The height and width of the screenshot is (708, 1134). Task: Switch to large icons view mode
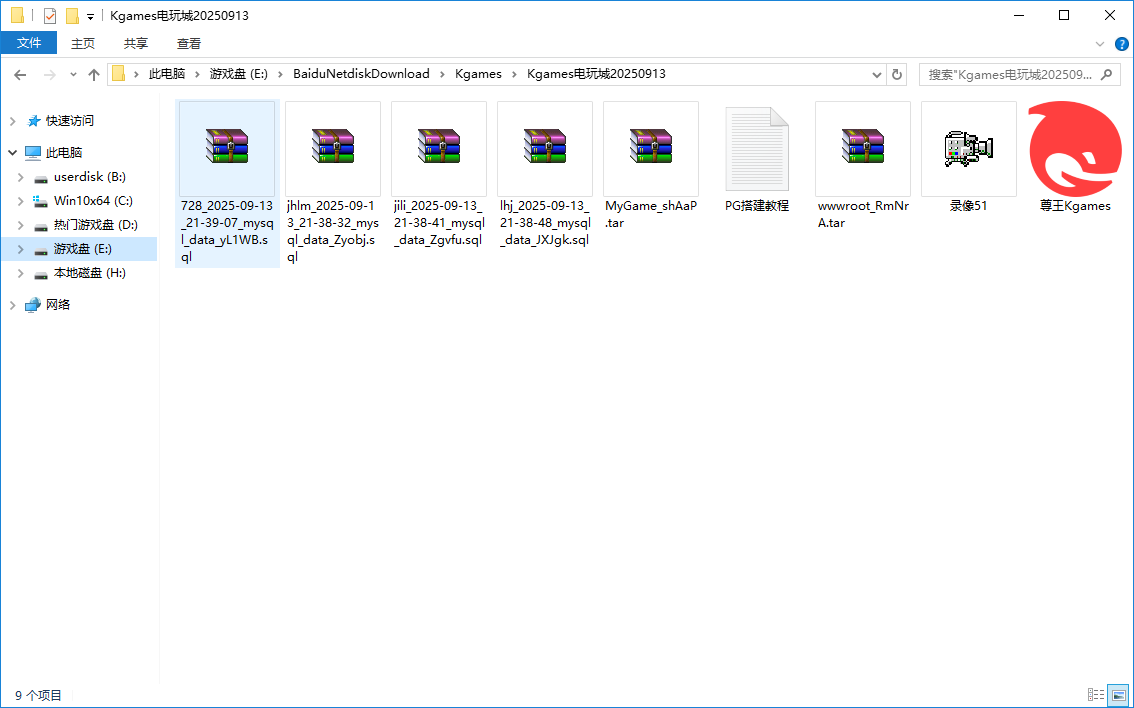click(x=1118, y=695)
